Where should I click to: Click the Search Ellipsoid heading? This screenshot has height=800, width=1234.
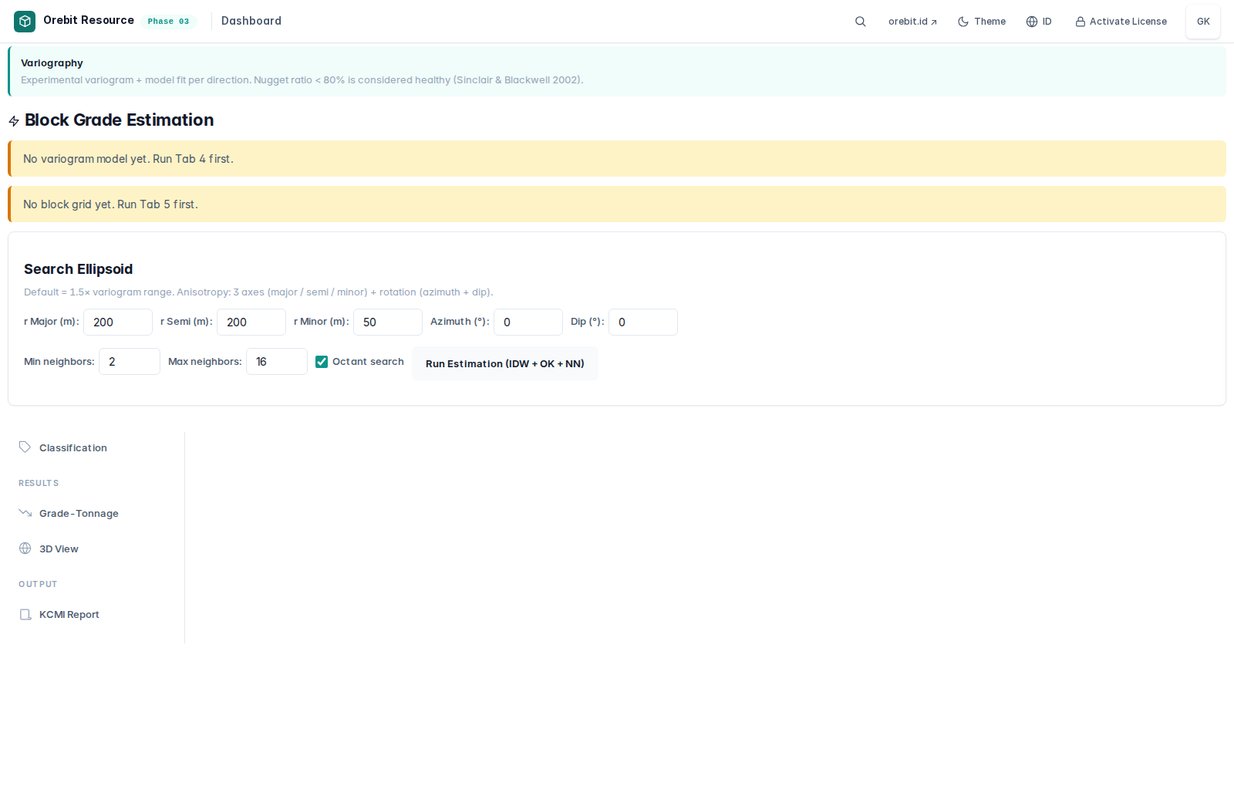(78, 269)
